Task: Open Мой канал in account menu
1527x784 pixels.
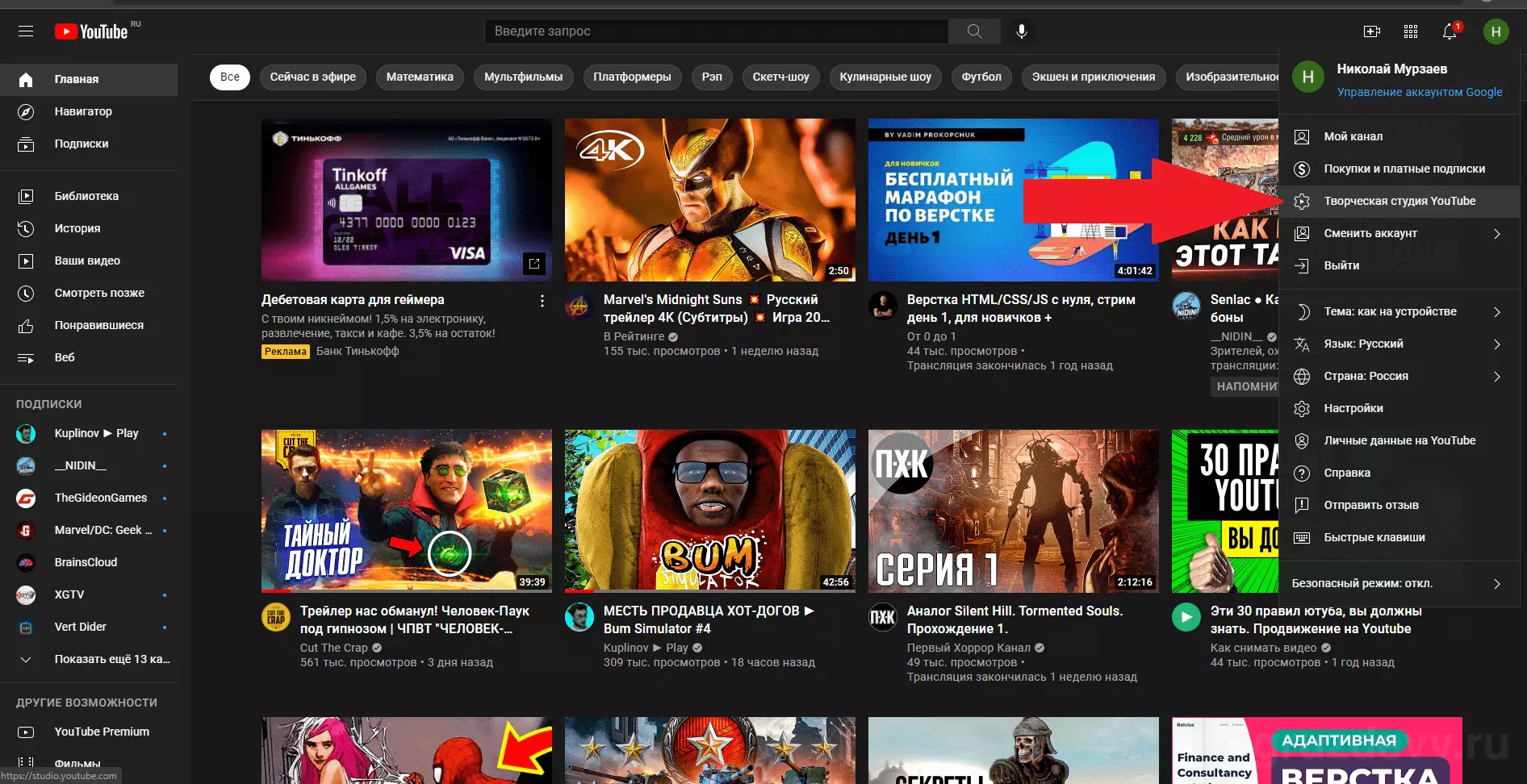Action: click(x=1399, y=136)
